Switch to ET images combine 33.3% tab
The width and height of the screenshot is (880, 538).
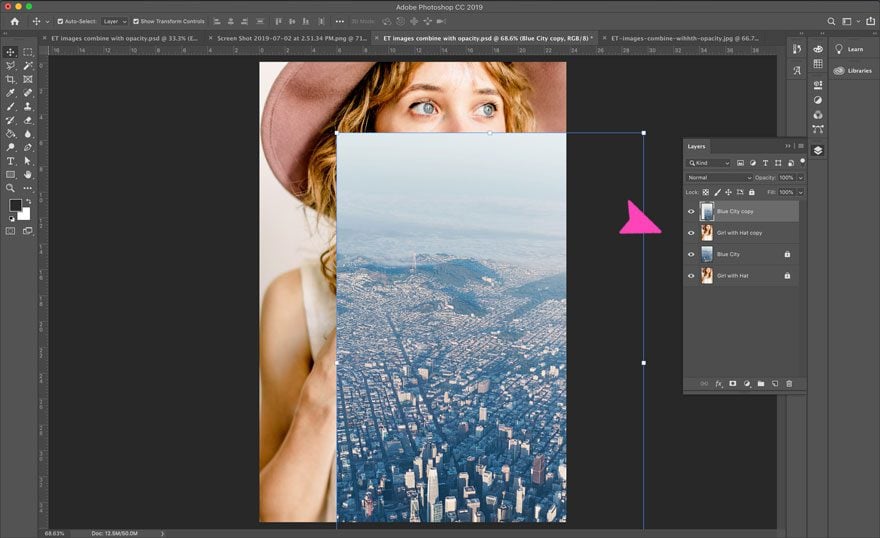[x=123, y=38]
